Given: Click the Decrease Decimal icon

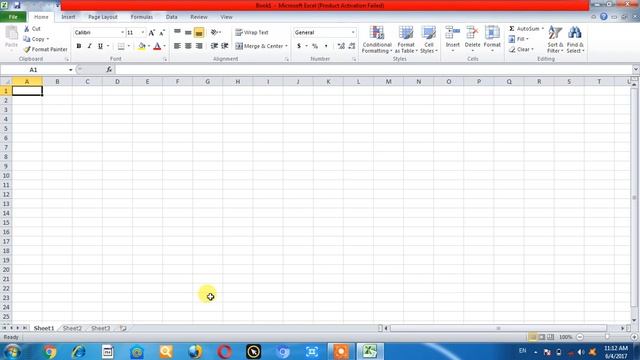Looking at the screenshot, I should pos(352,46).
